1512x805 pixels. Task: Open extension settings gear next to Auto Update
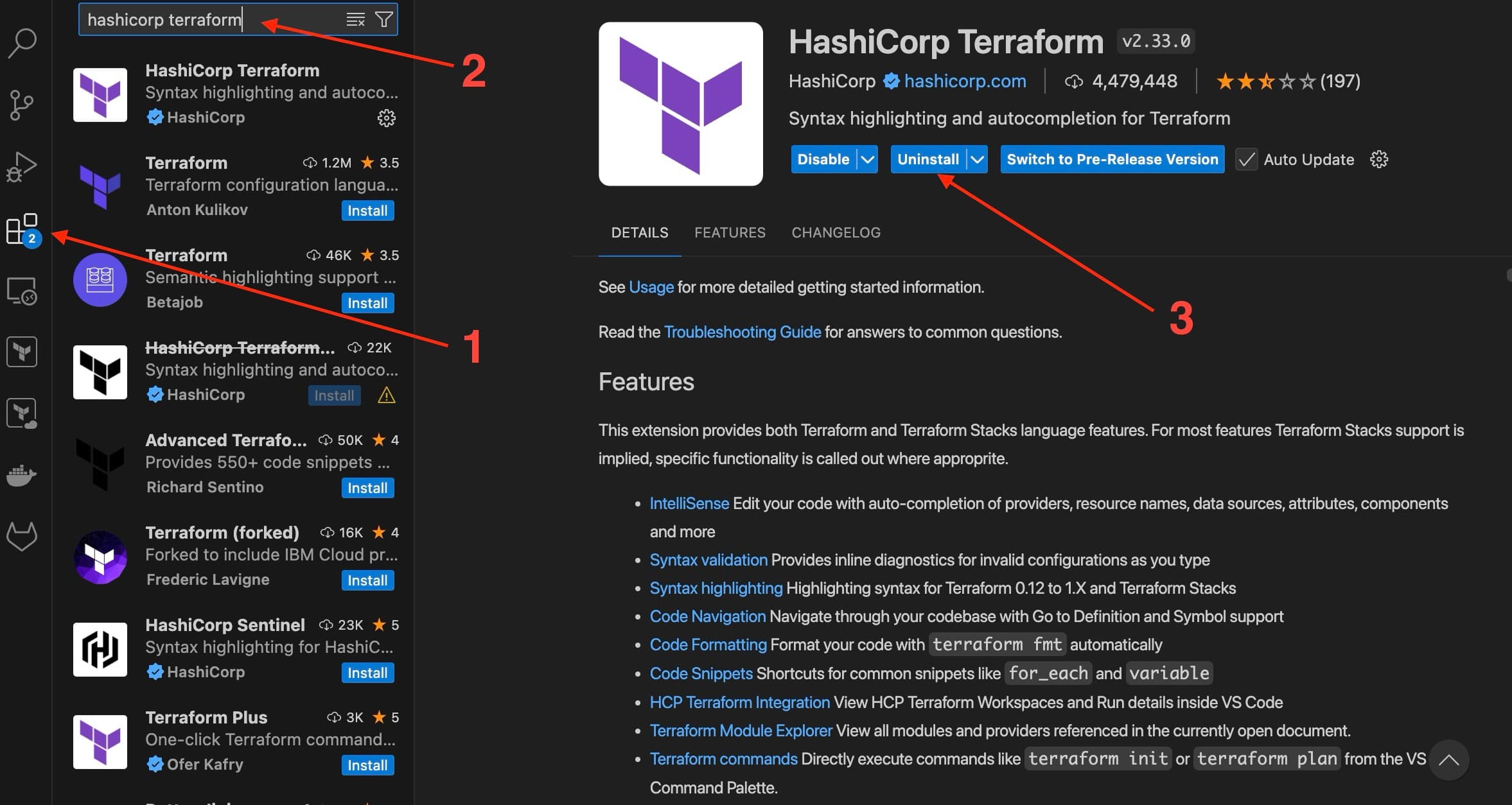1379,159
